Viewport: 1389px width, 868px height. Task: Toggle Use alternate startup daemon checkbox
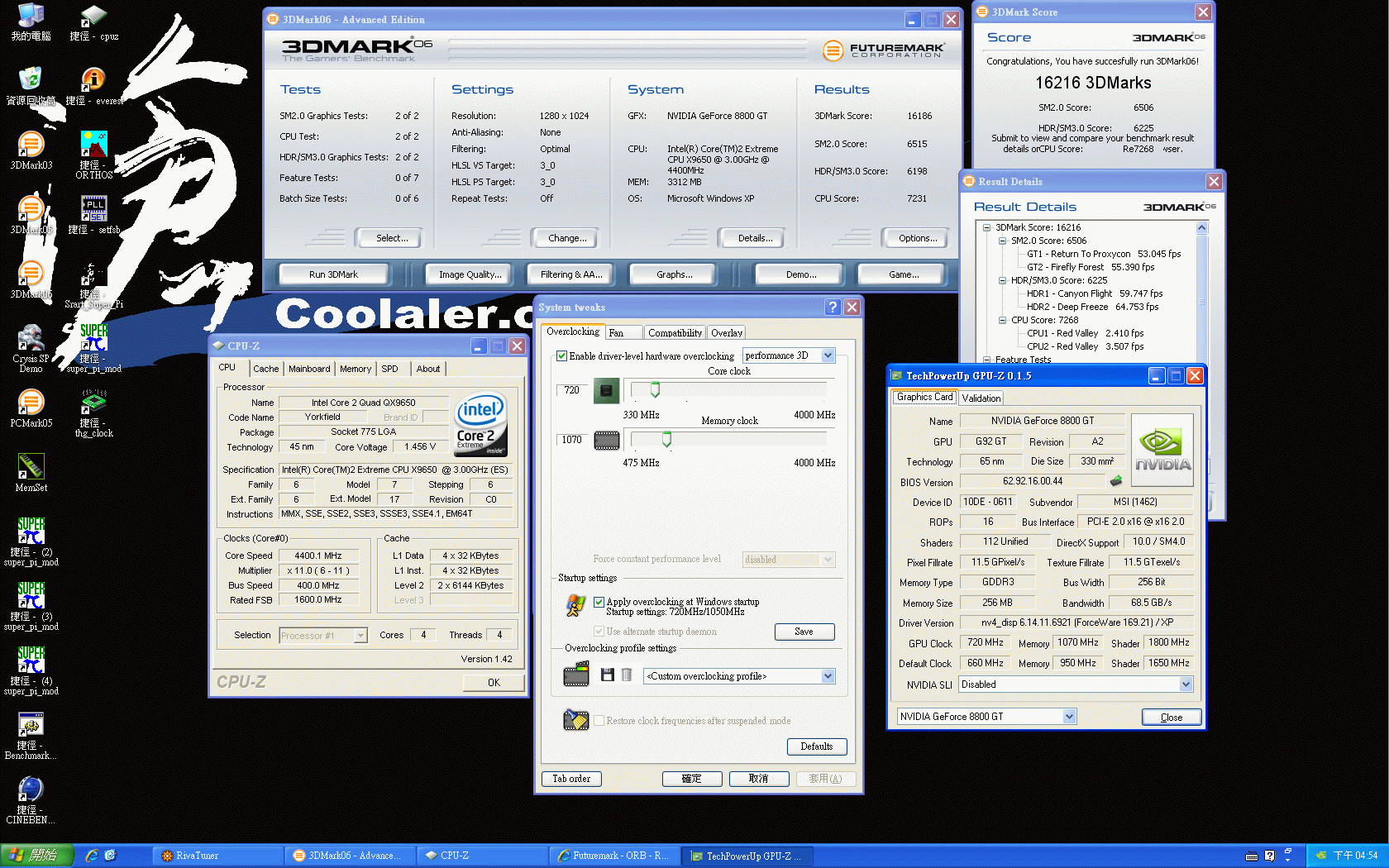(599, 632)
